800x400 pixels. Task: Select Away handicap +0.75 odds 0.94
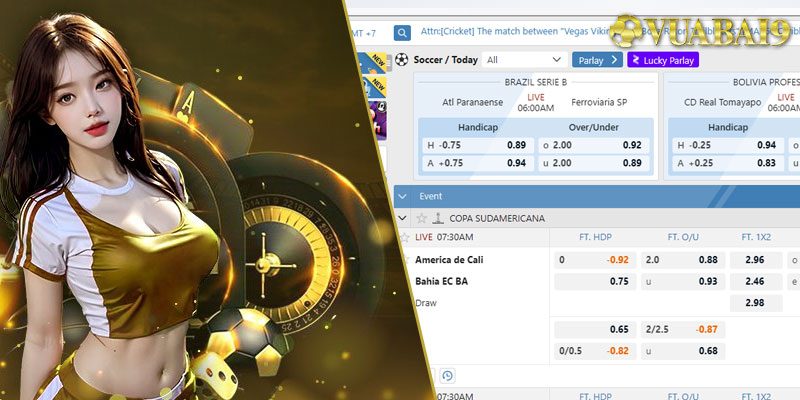[477, 163]
